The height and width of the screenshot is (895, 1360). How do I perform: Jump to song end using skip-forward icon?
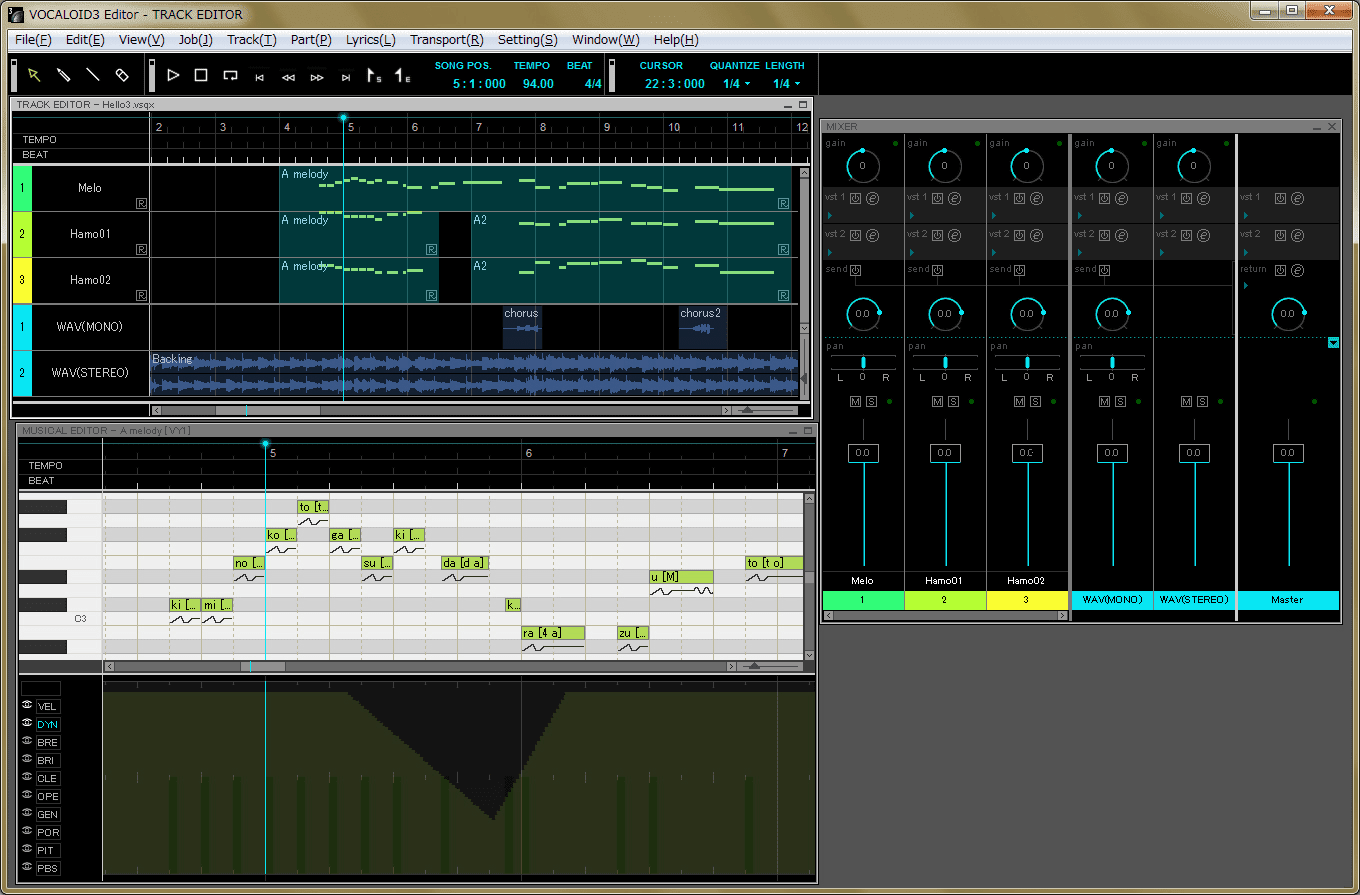(x=346, y=76)
